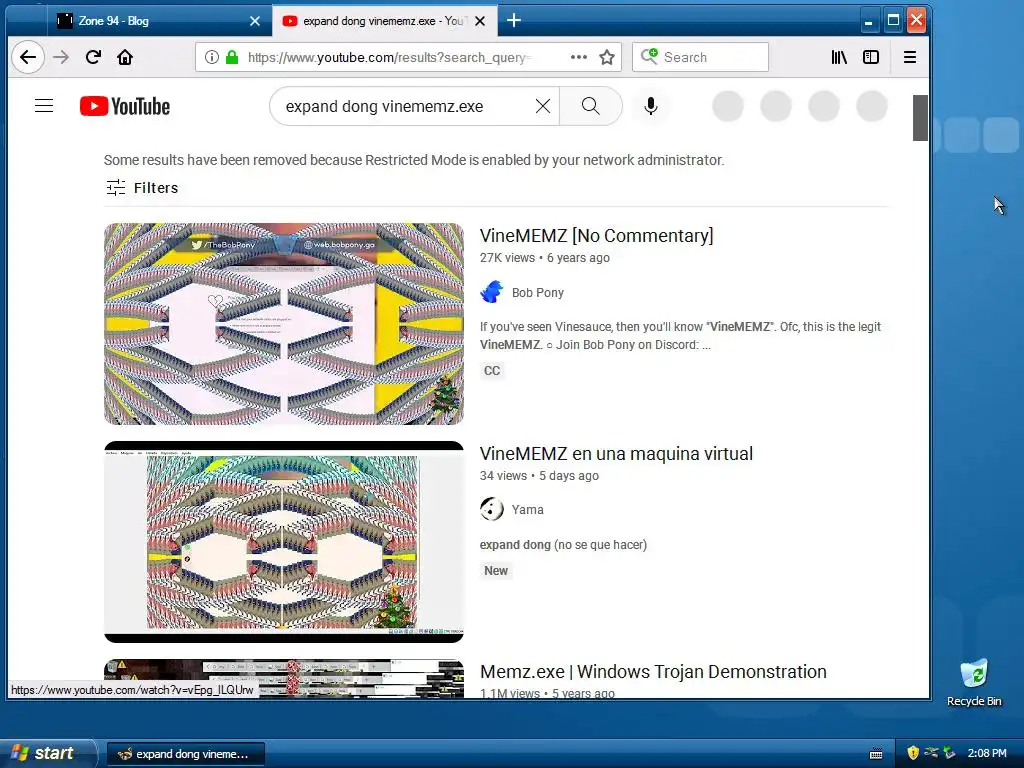1024x768 pixels.
Task: Open VineMEMZ [No Commentary] video title
Action: [596, 236]
